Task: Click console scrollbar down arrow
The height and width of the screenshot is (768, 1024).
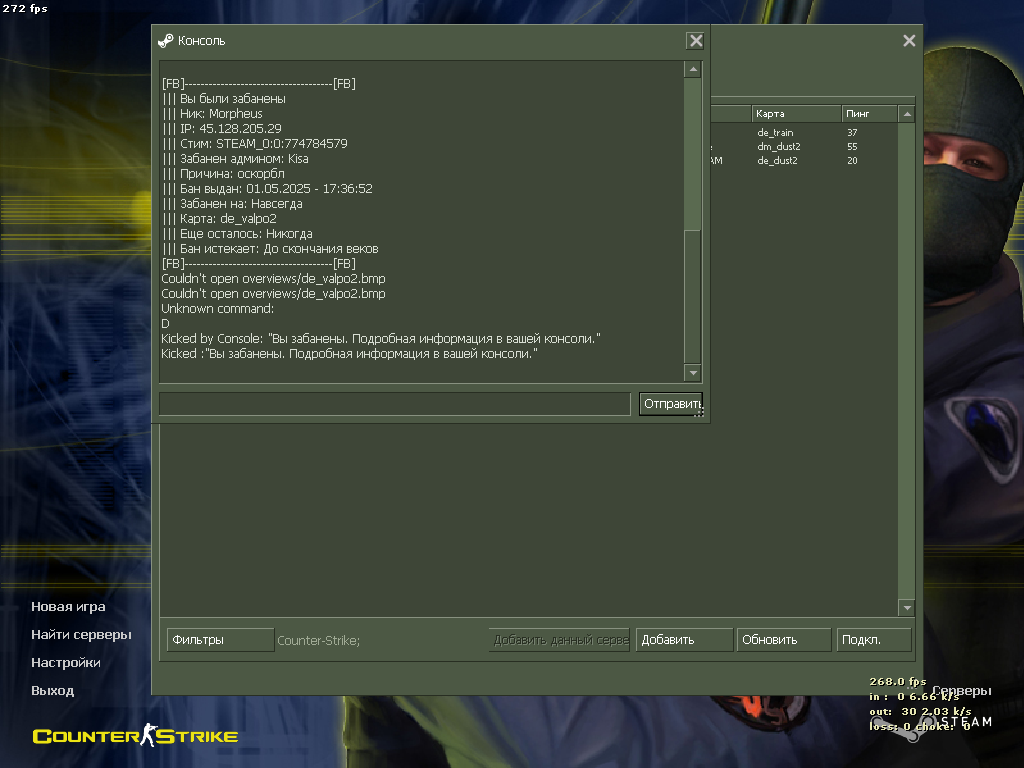Action: pos(693,373)
